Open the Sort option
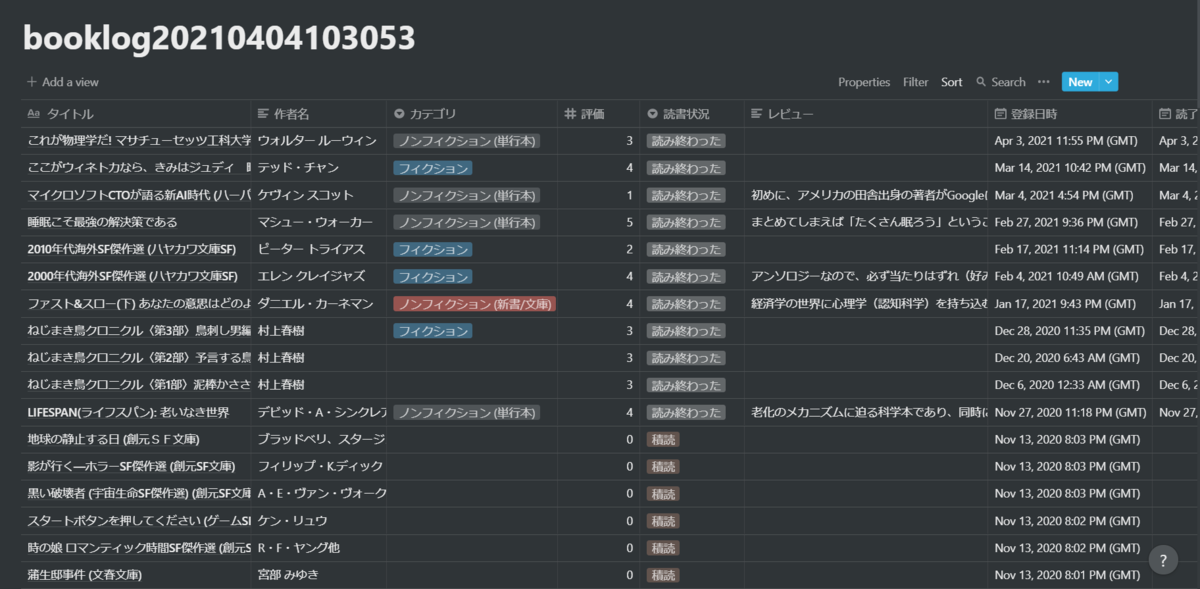The height and width of the screenshot is (589, 1200). tap(951, 82)
